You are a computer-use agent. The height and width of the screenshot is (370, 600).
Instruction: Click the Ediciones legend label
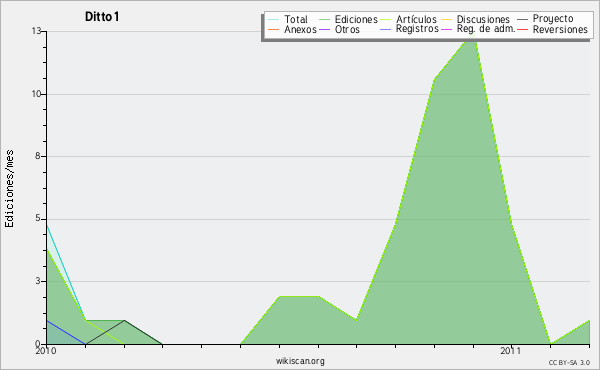click(356, 19)
